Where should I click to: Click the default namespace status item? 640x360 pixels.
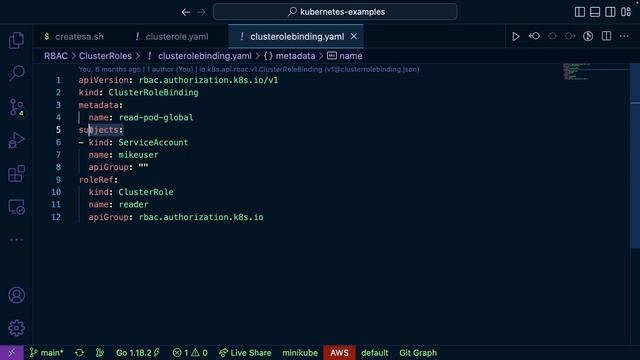374,353
